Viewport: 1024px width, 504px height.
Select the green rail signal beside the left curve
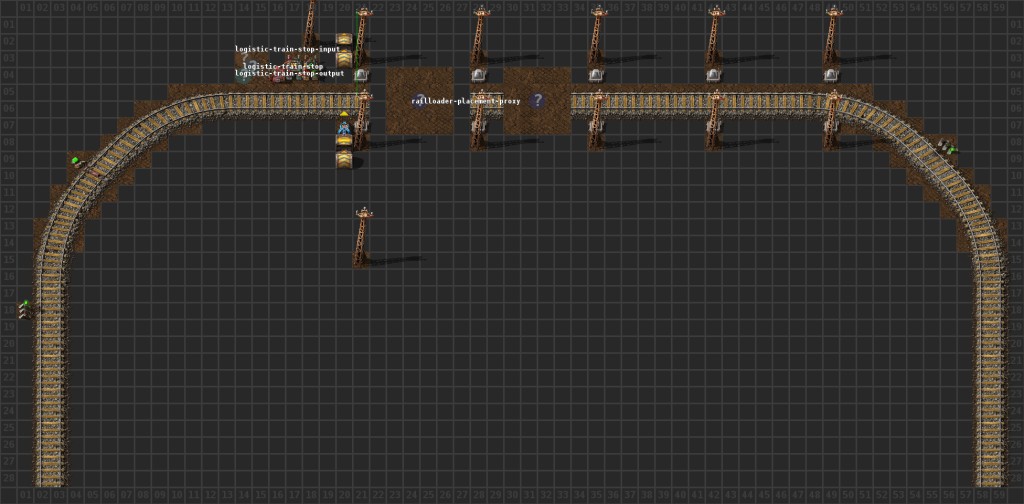tap(77, 161)
